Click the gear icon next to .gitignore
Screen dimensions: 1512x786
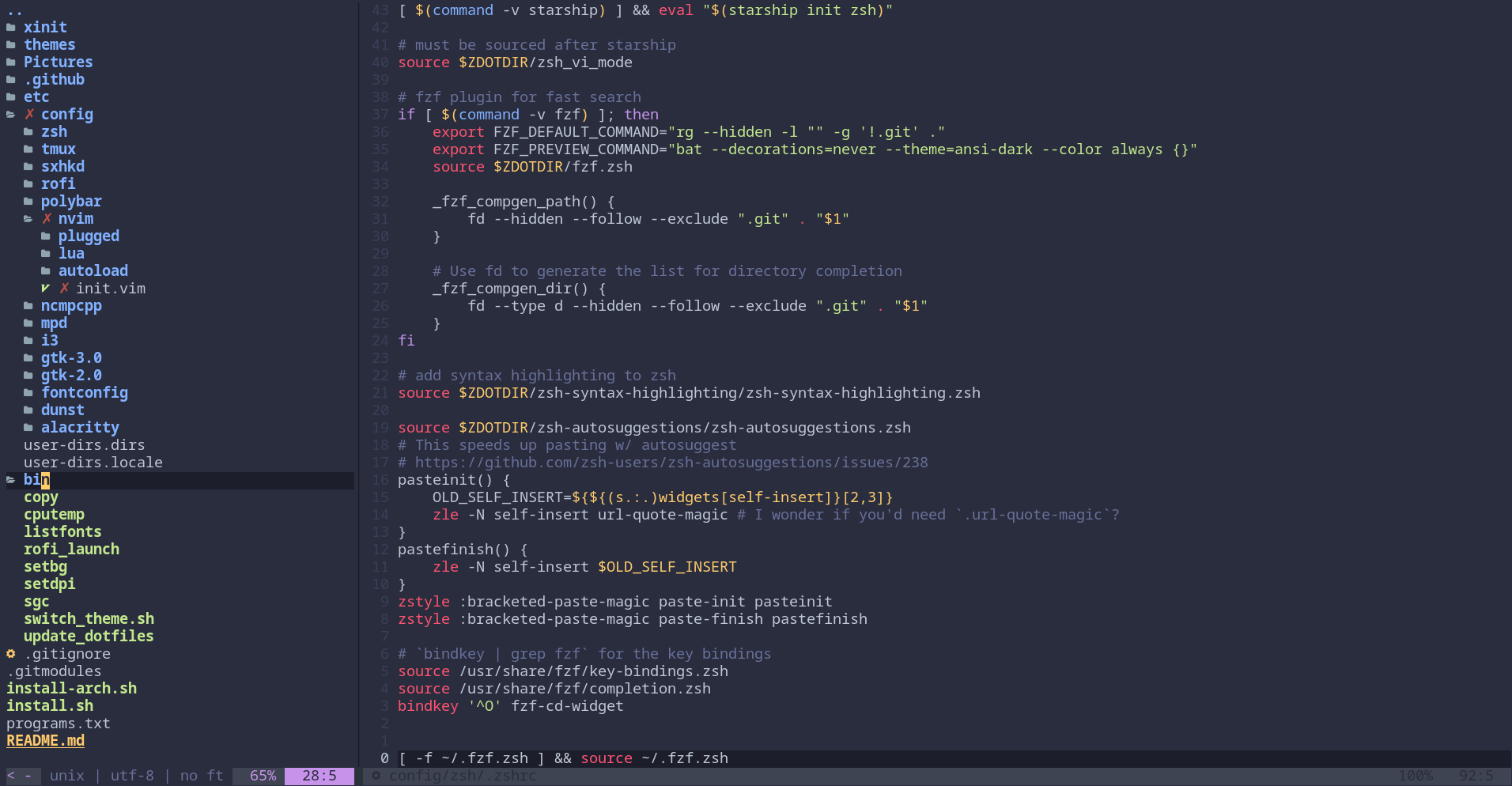click(10, 654)
